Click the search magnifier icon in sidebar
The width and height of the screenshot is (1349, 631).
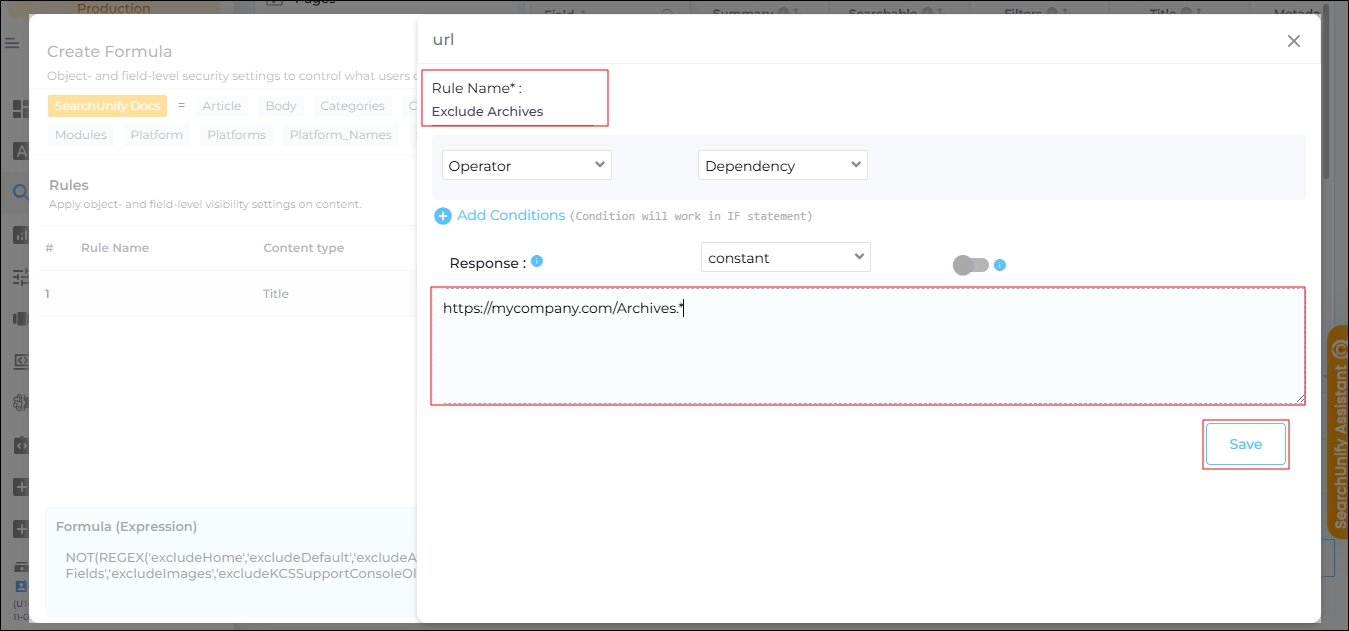[x=19, y=193]
